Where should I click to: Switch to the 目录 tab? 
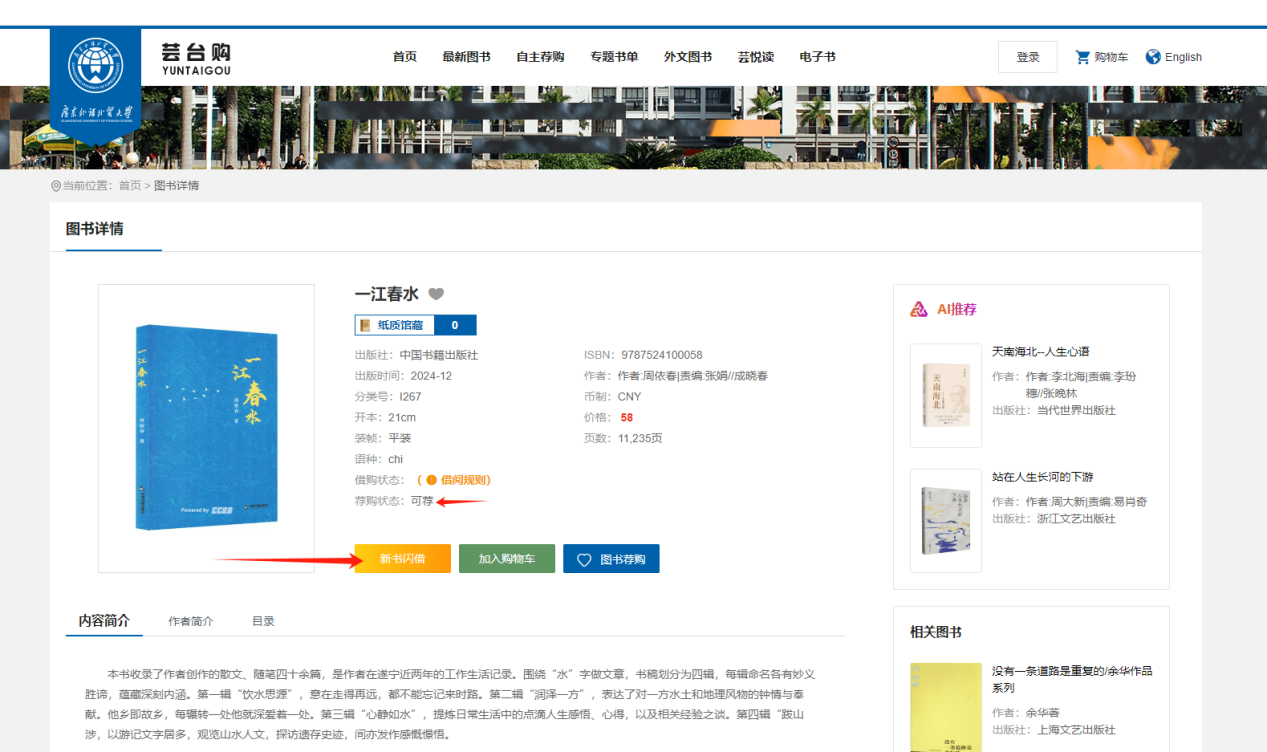point(263,621)
